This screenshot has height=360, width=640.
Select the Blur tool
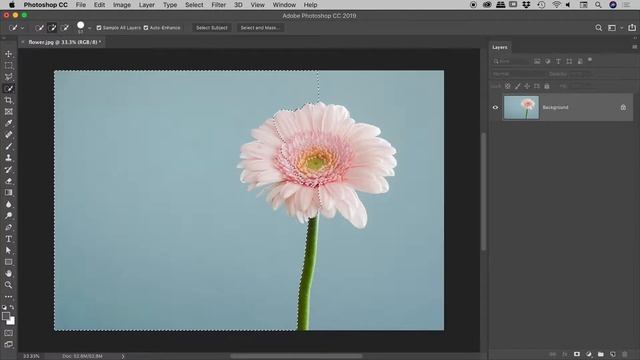tap(9, 204)
